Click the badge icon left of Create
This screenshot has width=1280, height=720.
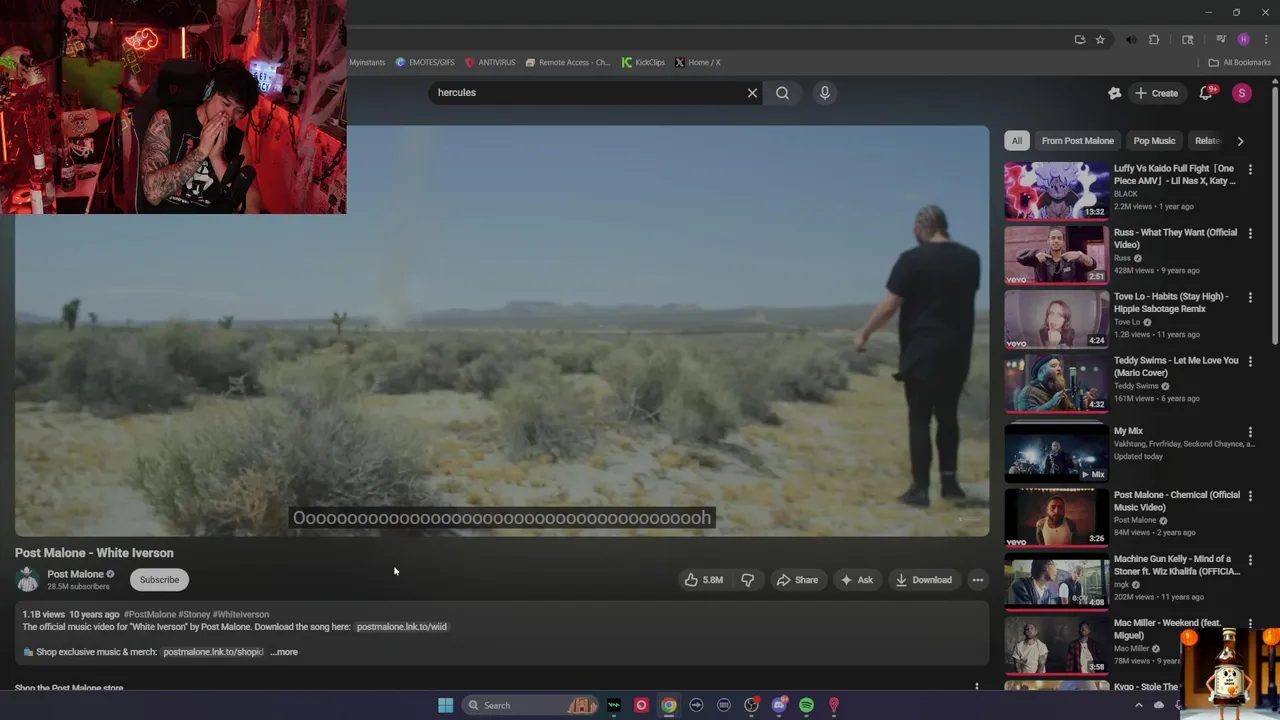[x=1114, y=93]
